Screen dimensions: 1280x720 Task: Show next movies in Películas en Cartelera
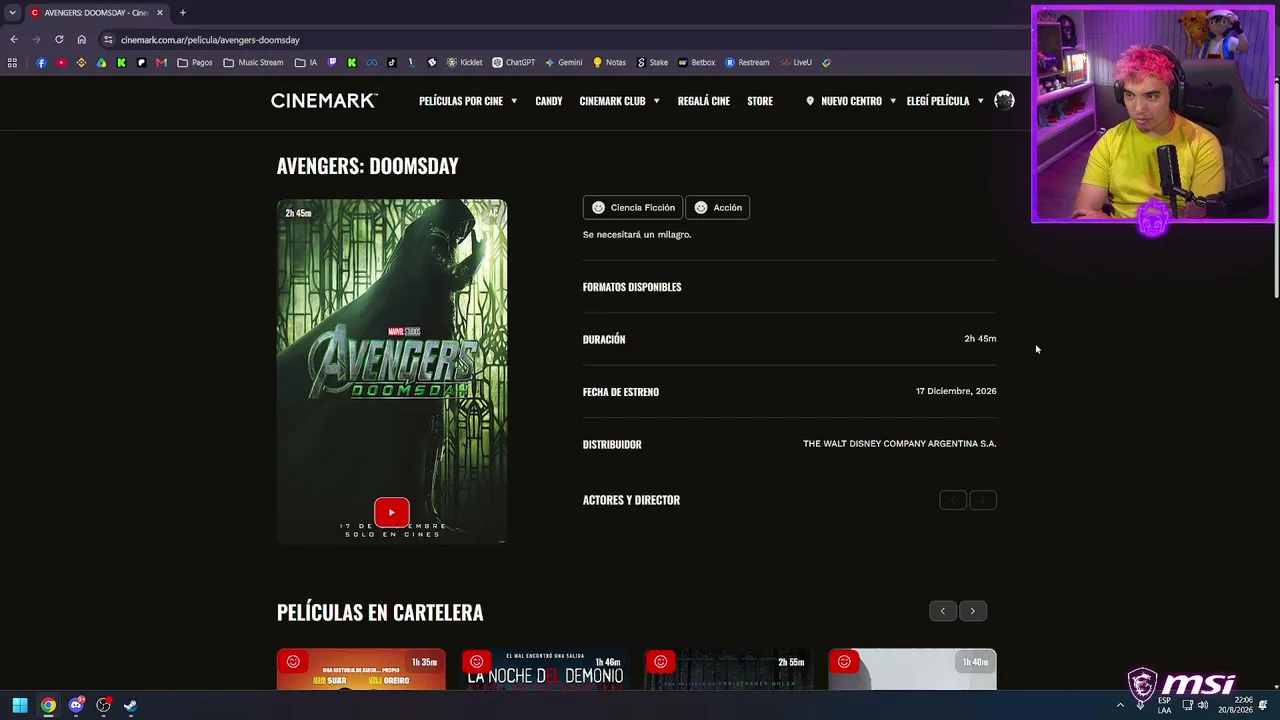pyautogui.click(x=972, y=611)
